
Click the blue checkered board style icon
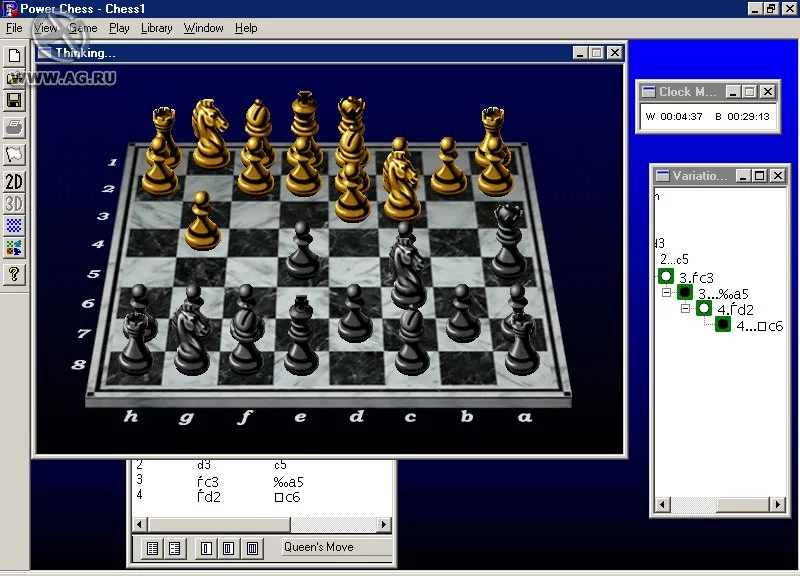(x=14, y=226)
